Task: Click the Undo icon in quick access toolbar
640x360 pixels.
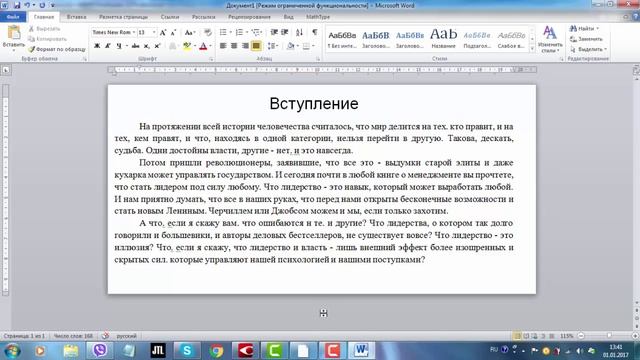Action: [x=27, y=5]
